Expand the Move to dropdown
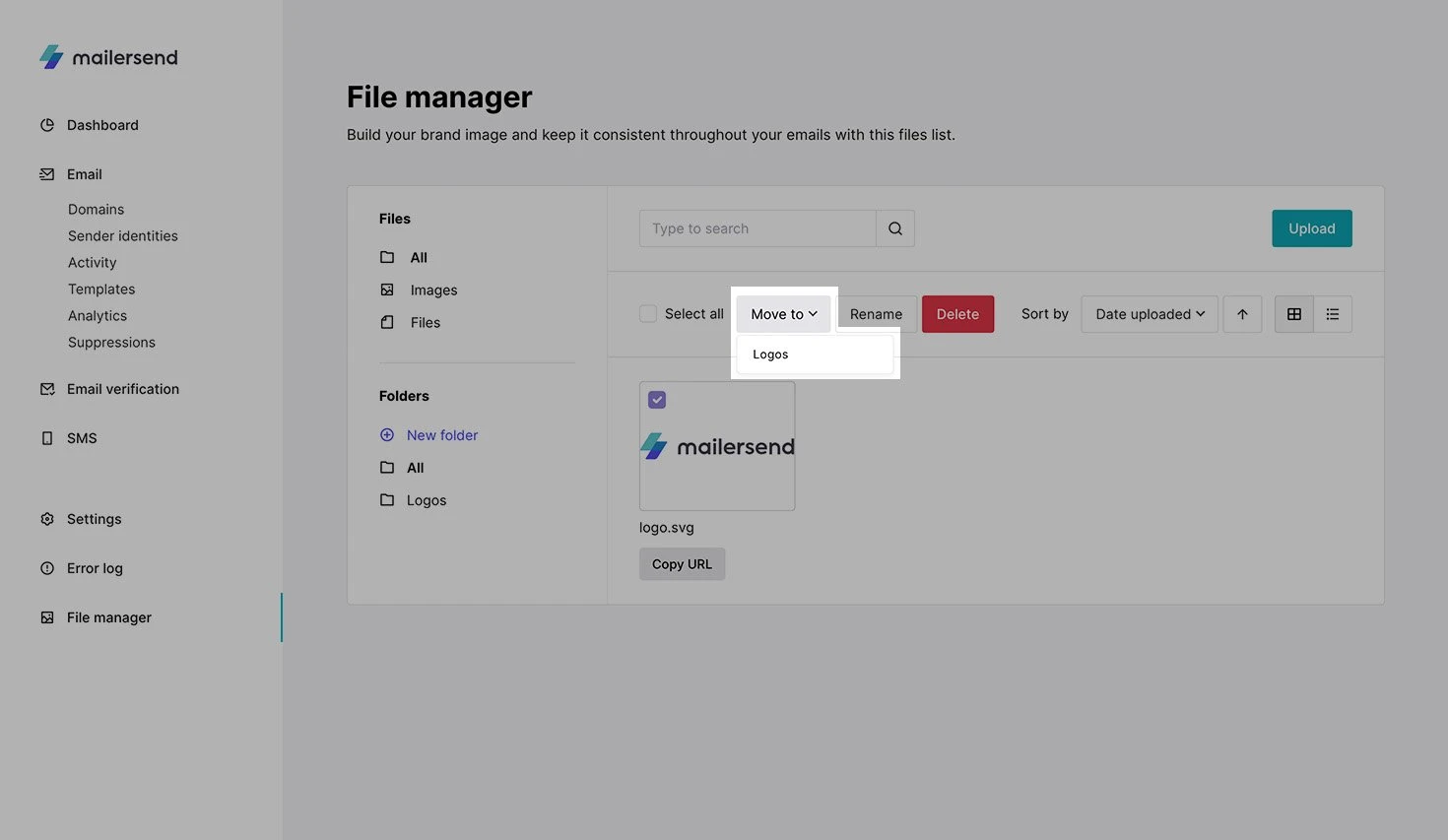The height and width of the screenshot is (840, 1448). pyautogui.click(x=783, y=314)
